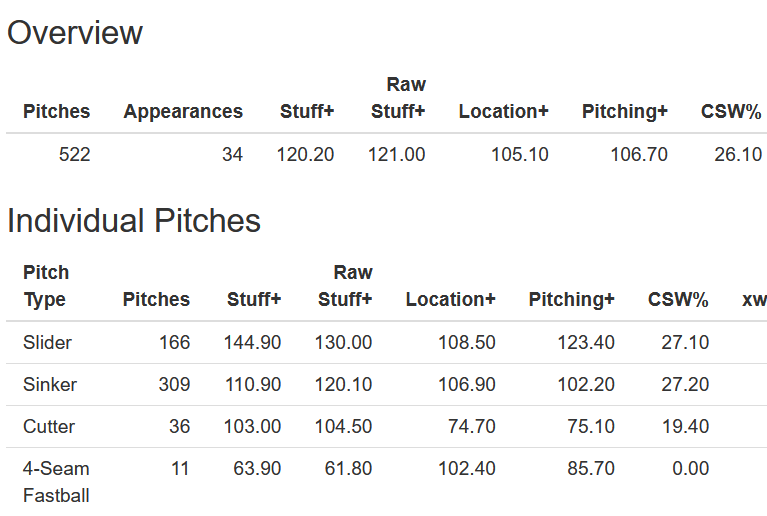Click the 4-Seam Fastball Pitching+ value 85.70

pyautogui.click(x=589, y=469)
